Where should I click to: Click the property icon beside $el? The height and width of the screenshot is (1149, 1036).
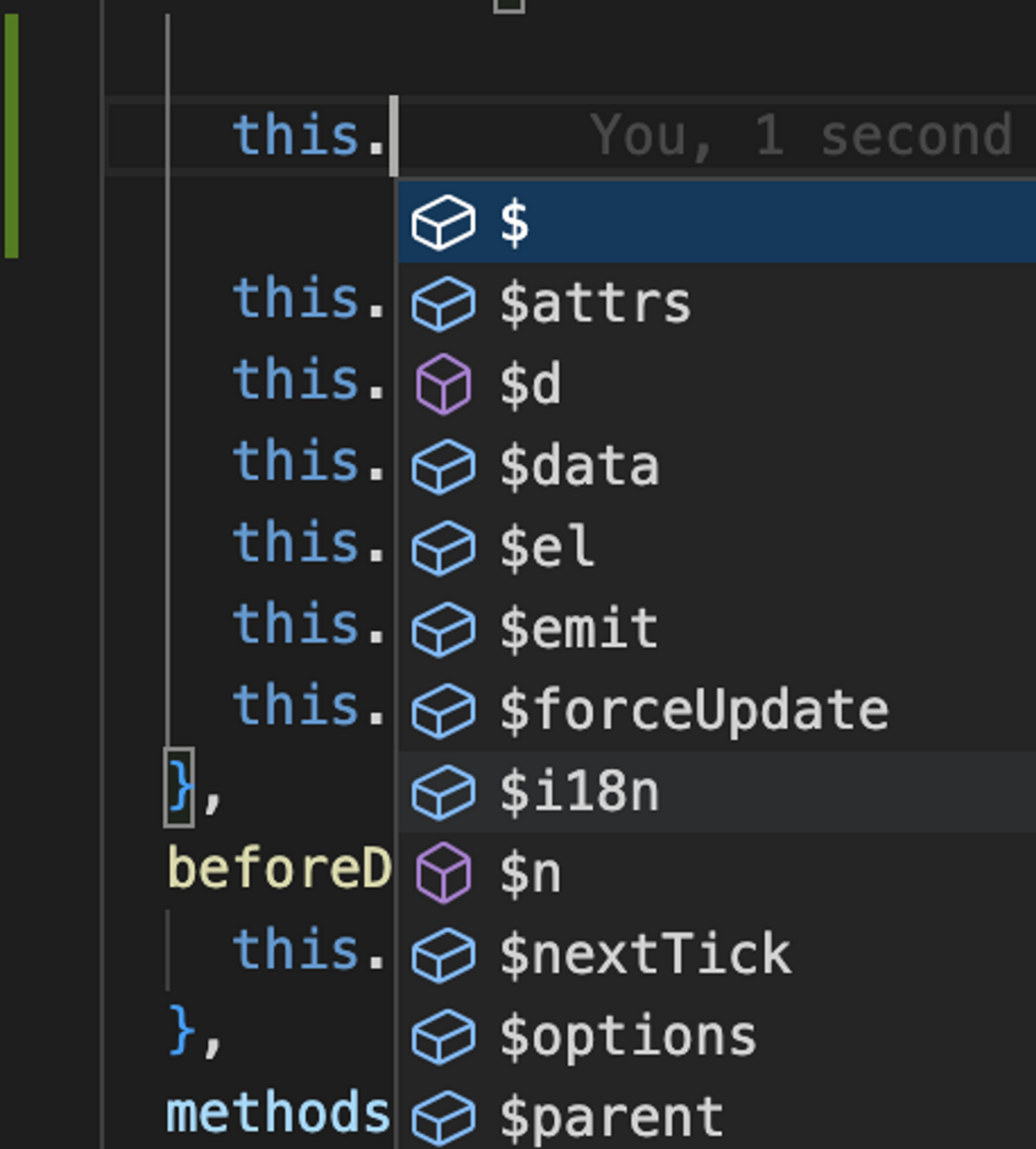coord(443,548)
